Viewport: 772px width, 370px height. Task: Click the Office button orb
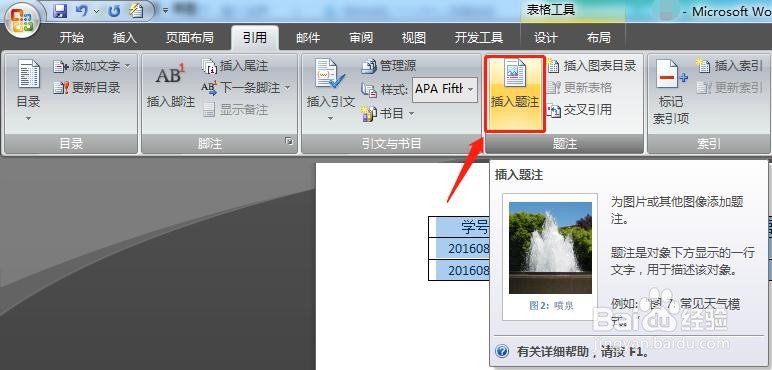coord(22,20)
